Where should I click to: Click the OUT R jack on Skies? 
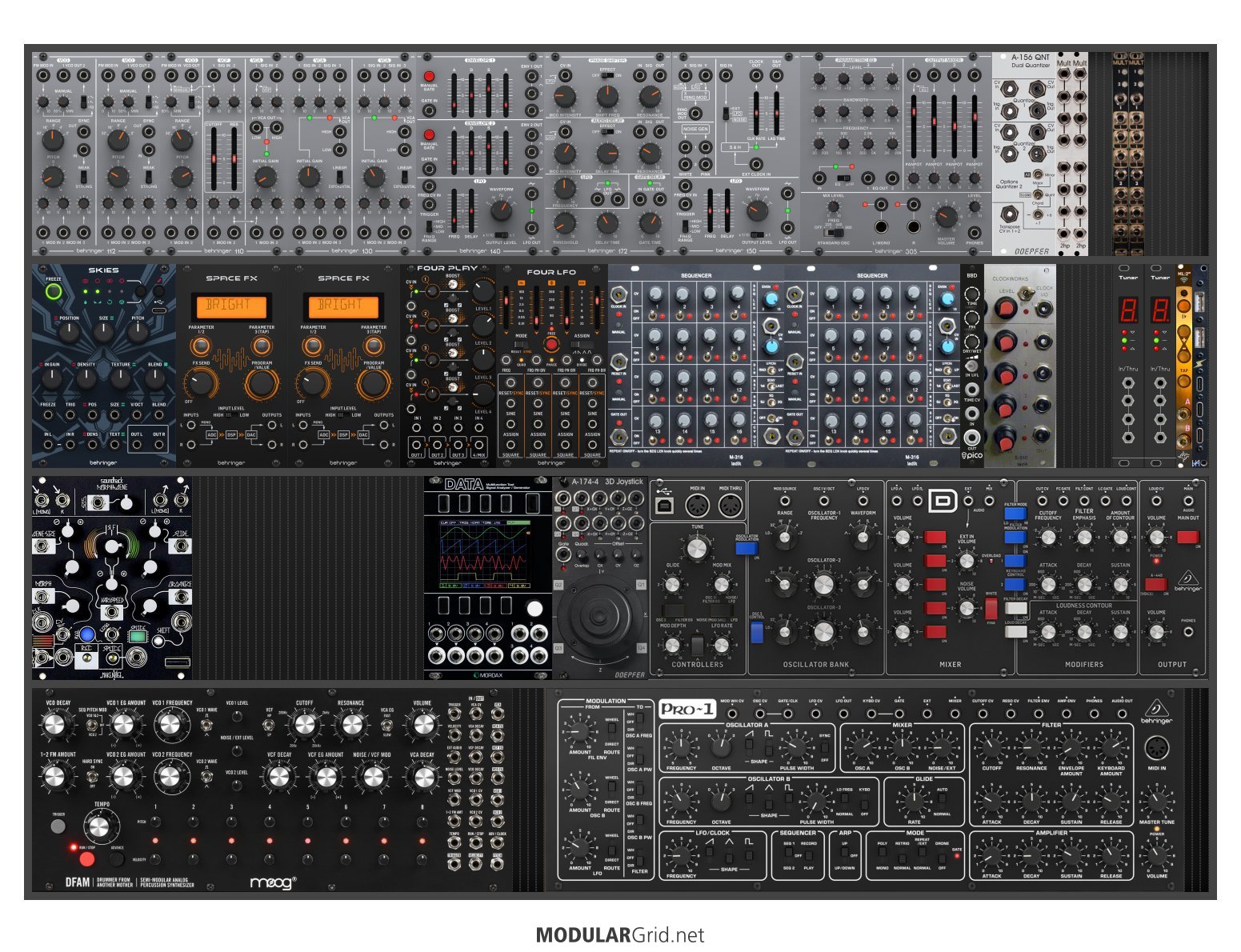click(159, 445)
